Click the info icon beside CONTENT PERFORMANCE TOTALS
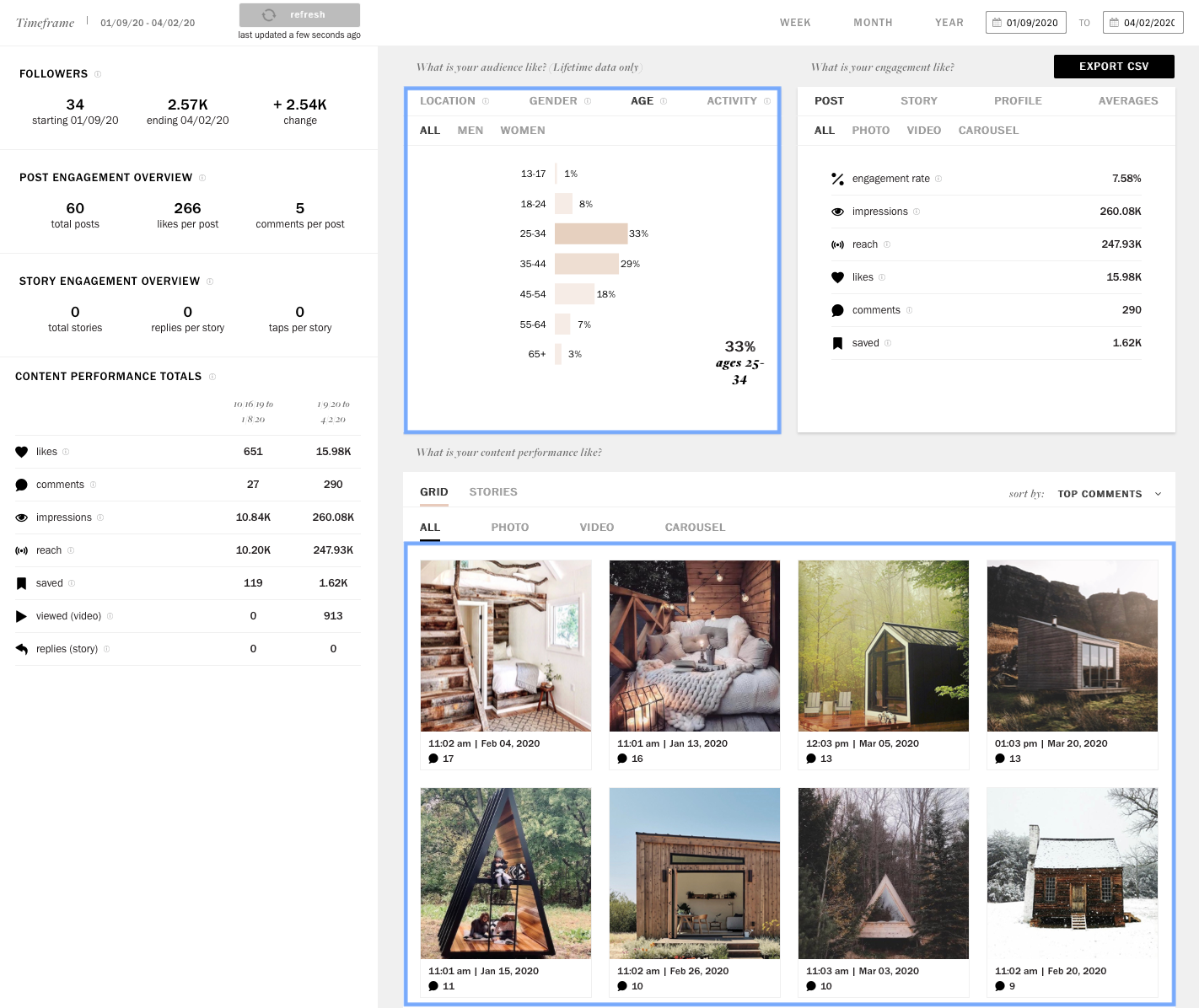Viewport: 1199px width, 1008px height. coord(212,377)
